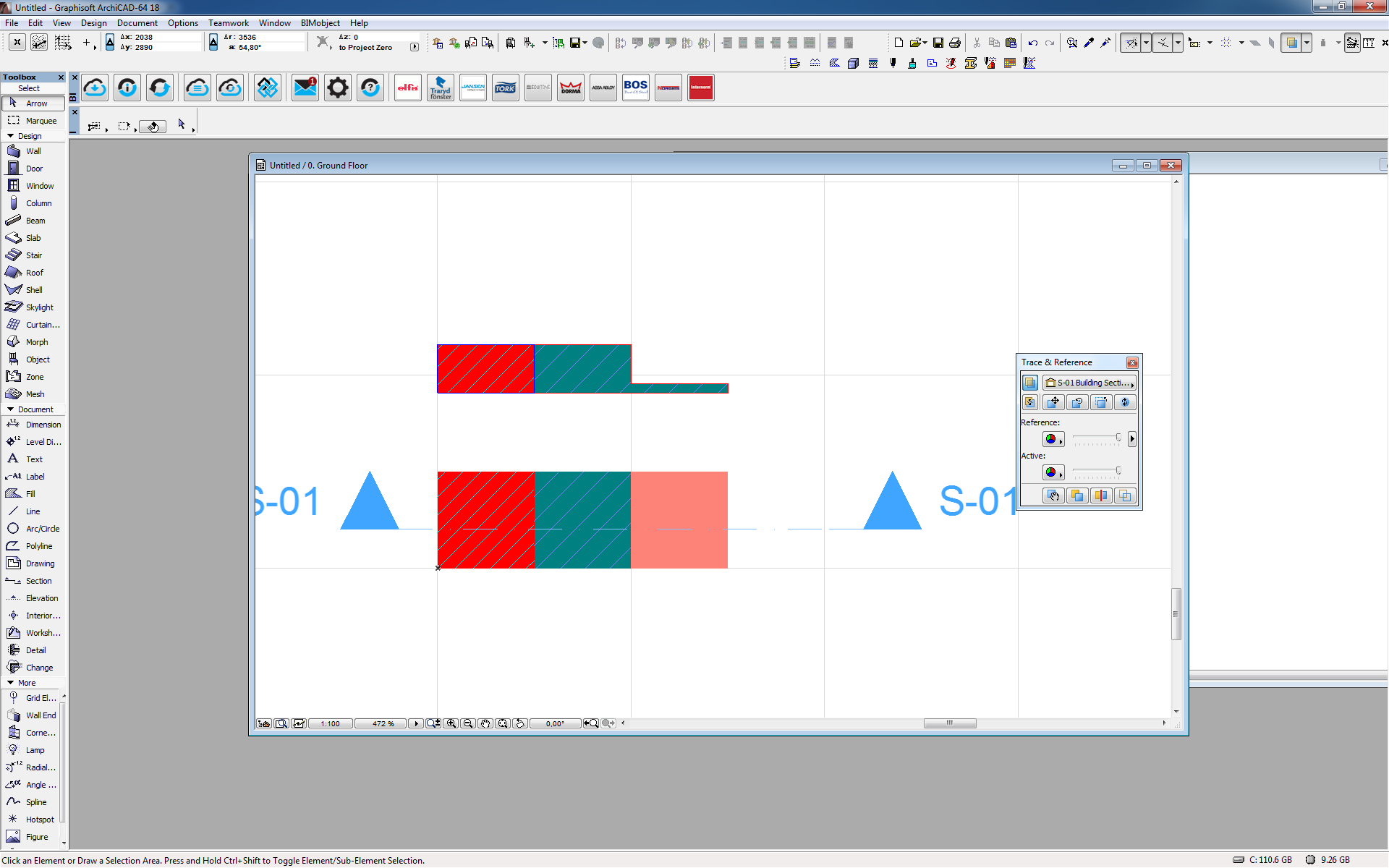This screenshot has height=868, width=1389.
Task: Select the Marquee tool
Action: point(41,121)
